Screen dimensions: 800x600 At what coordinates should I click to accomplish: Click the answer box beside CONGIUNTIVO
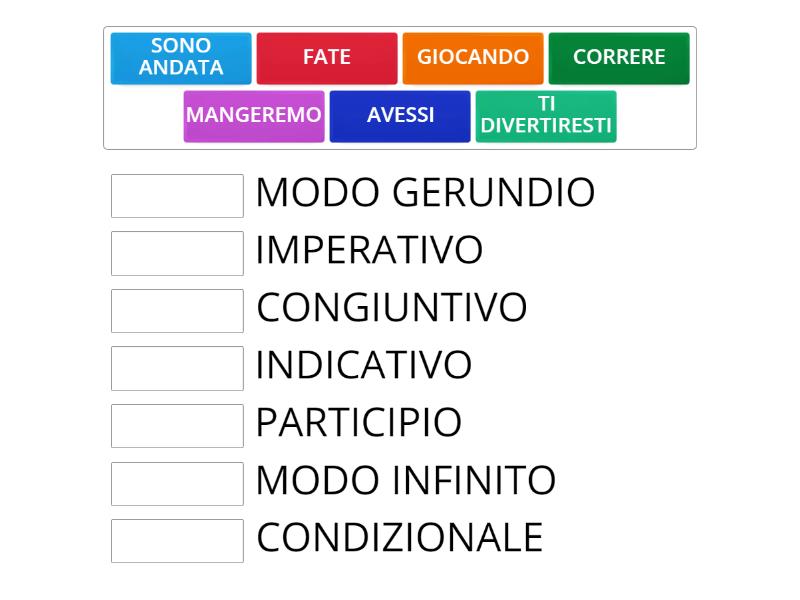177,311
